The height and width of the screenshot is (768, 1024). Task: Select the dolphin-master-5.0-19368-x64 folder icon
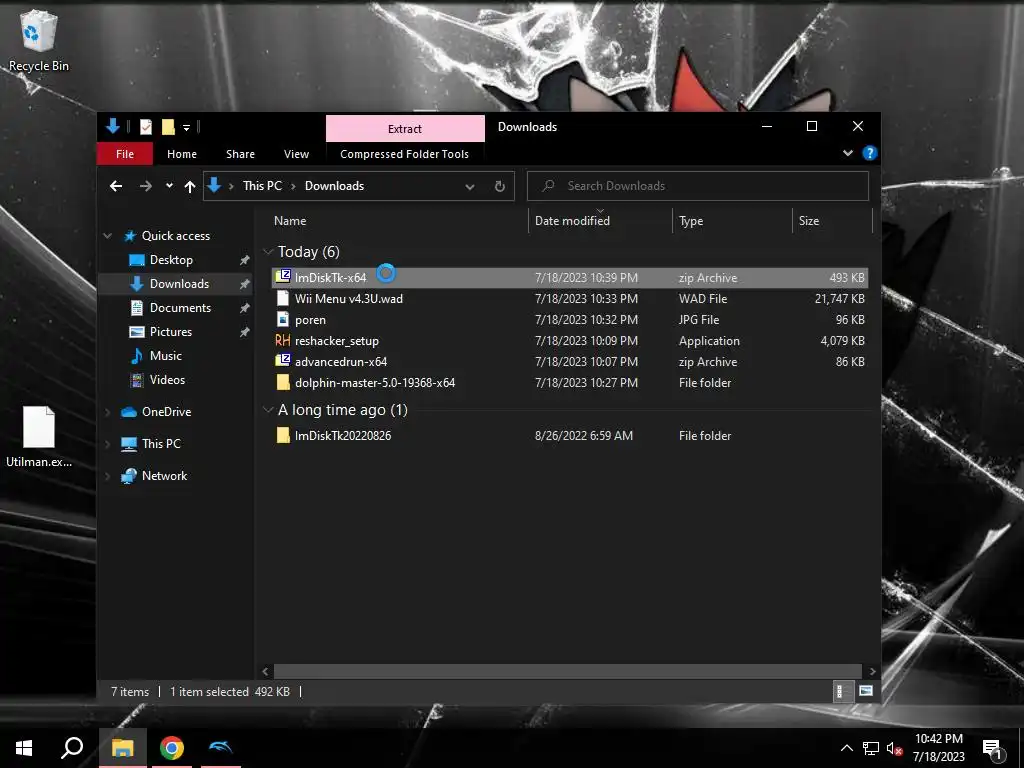pos(283,382)
